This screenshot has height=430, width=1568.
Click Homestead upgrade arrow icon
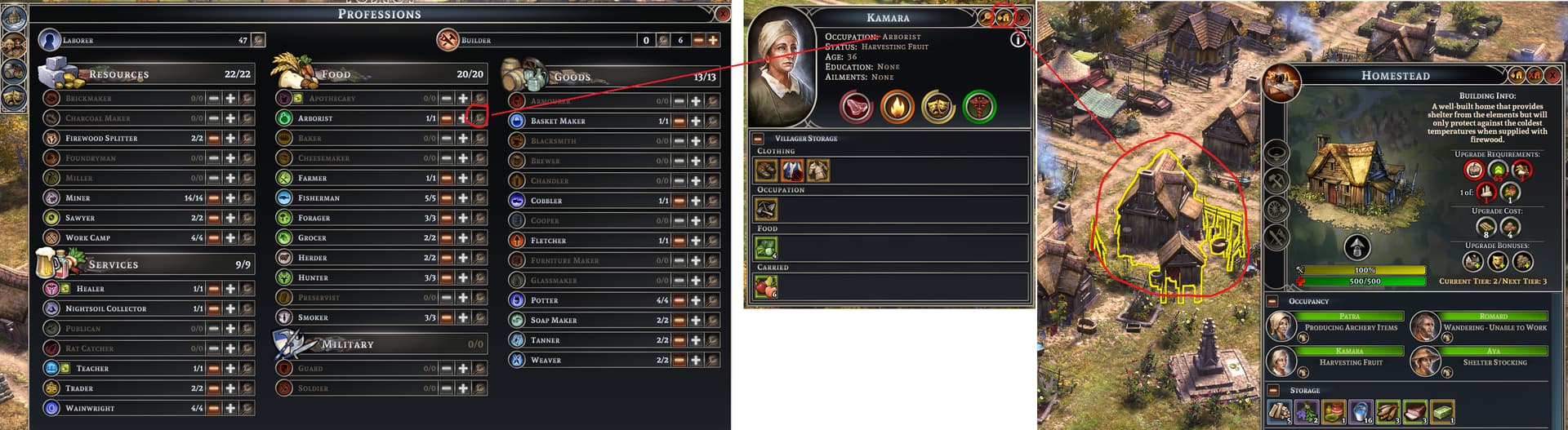coord(1356,246)
